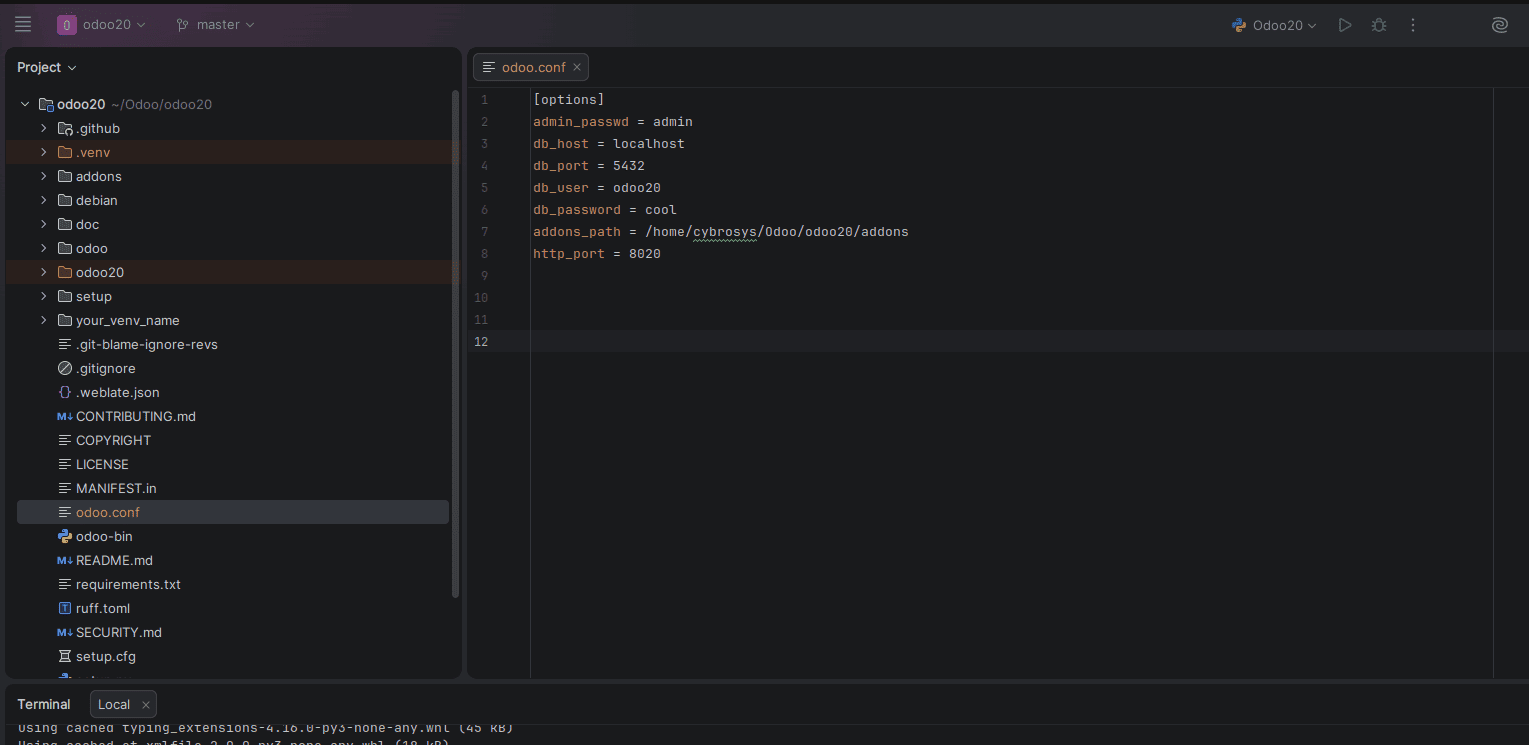Click the README.md markdown icon
This screenshot has height=745, width=1529.
click(x=65, y=560)
